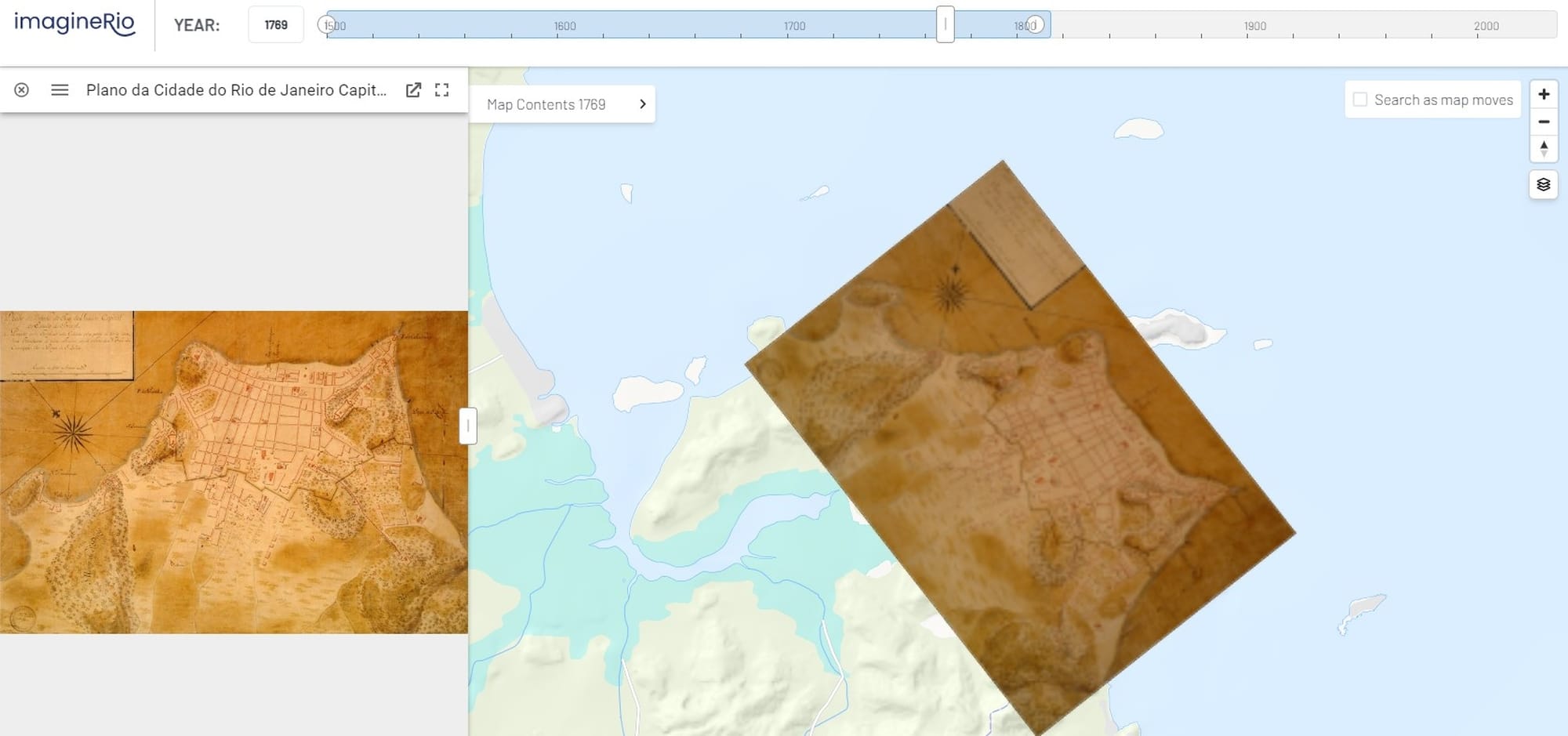The height and width of the screenshot is (736, 1568).
Task: Click the georeferenced map overlay on the map
Action: point(1019,447)
